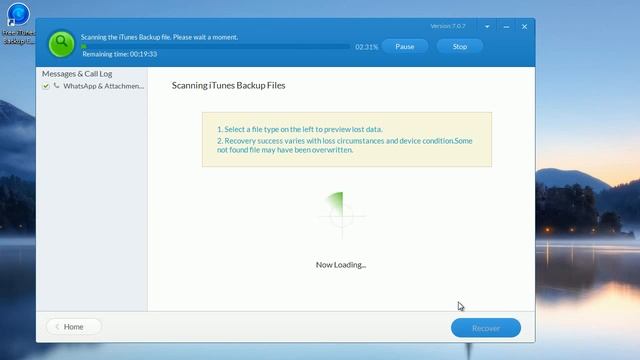
Task: Click the Scanning iTunes Backup Files heading
Action: coord(228,86)
